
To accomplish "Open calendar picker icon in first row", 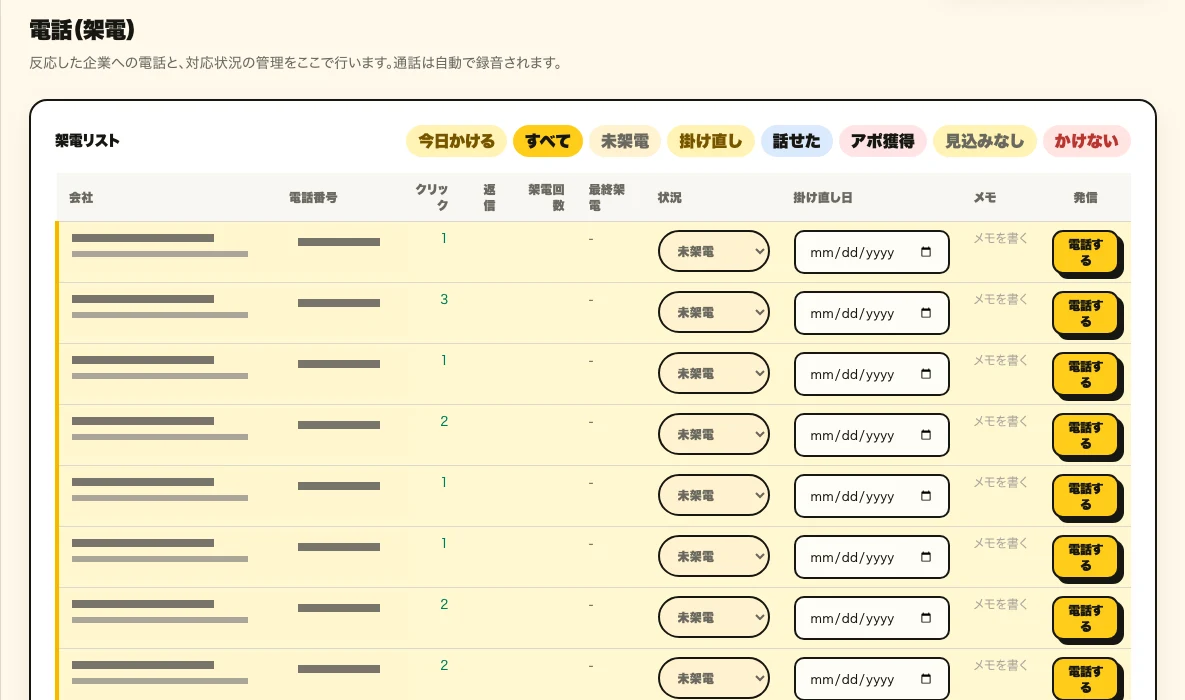I will (x=926, y=252).
